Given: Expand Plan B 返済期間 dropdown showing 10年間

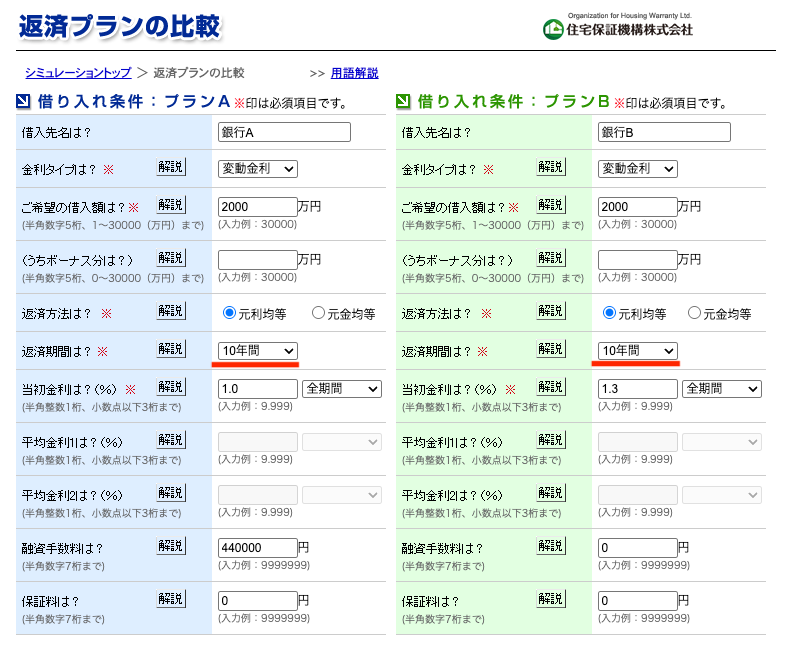Looking at the screenshot, I should click(638, 351).
